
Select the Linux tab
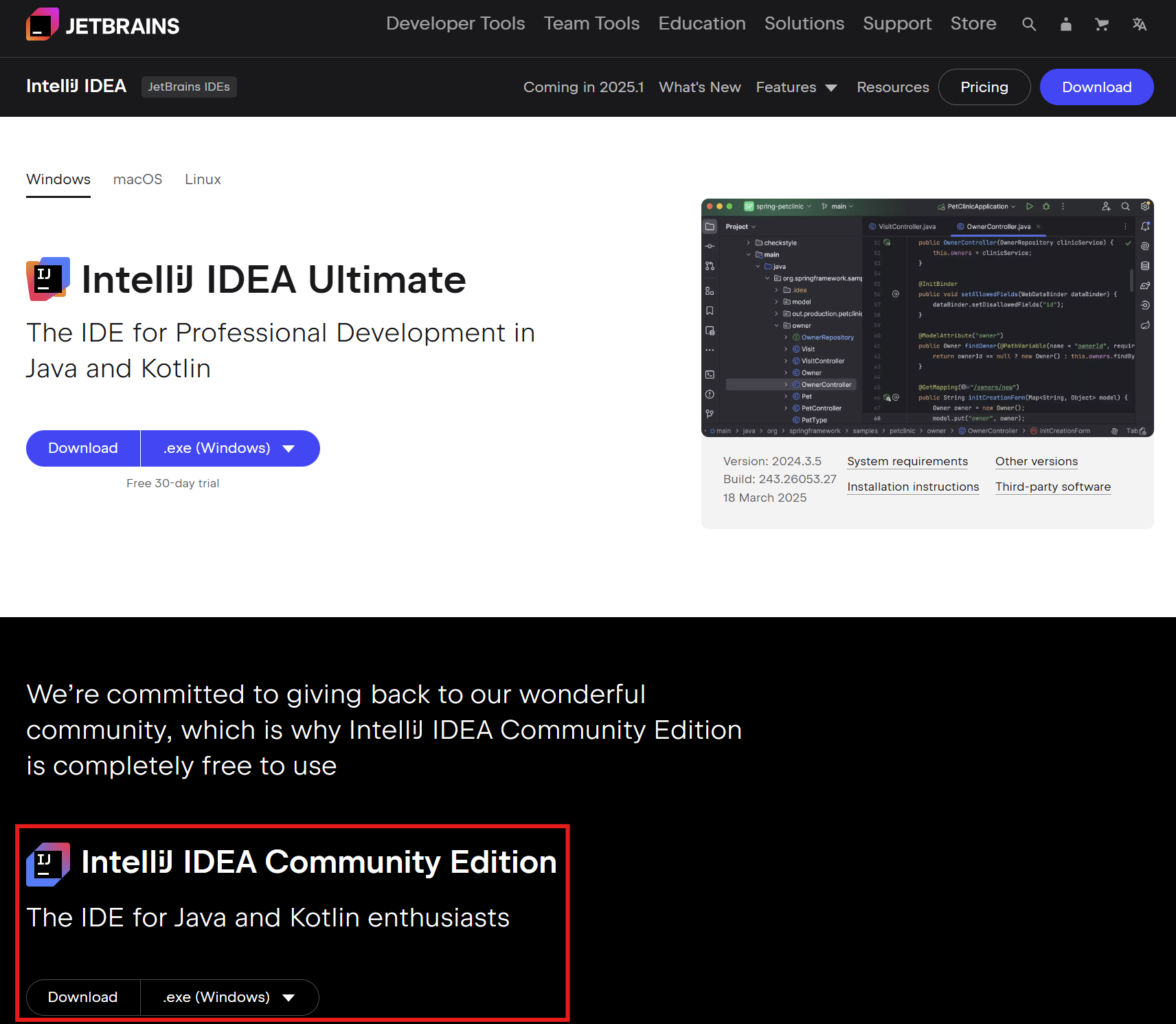point(203,179)
